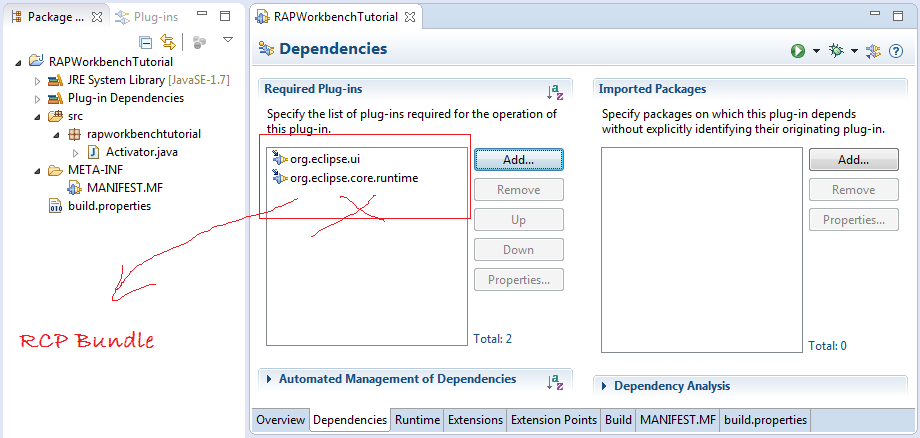Click Properties in Imported Packages
Viewport: 920px width, 438px height.
point(854,220)
